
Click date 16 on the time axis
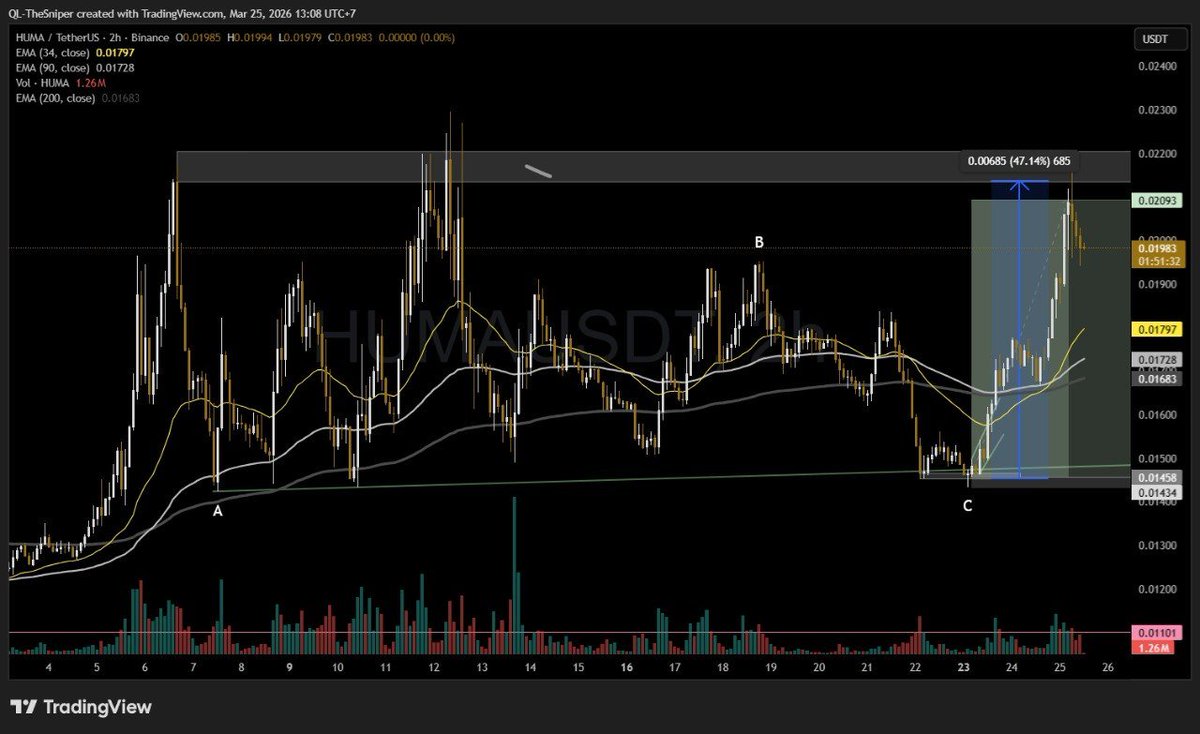pyautogui.click(x=626, y=666)
